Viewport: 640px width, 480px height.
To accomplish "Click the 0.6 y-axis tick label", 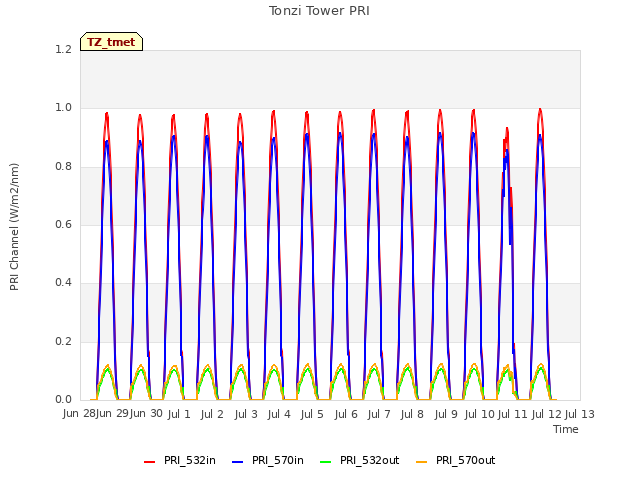I will point(63,224).
